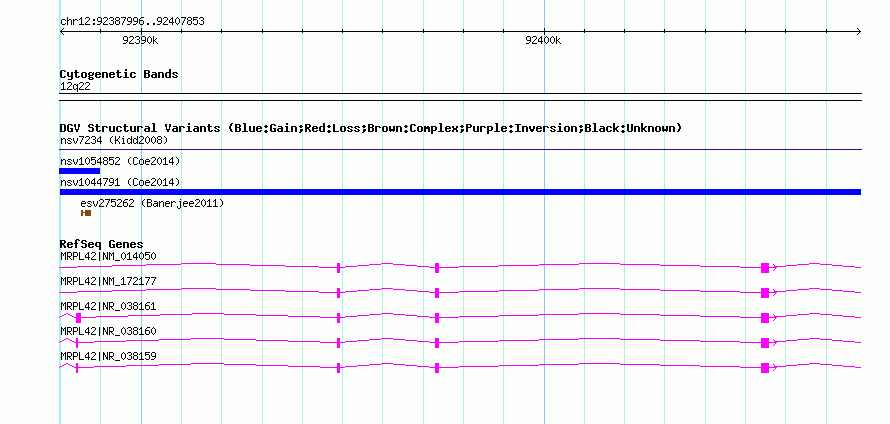Click the last exon box of NR_038160
Screen dimensions: 890x424
(x=765, y=343)
